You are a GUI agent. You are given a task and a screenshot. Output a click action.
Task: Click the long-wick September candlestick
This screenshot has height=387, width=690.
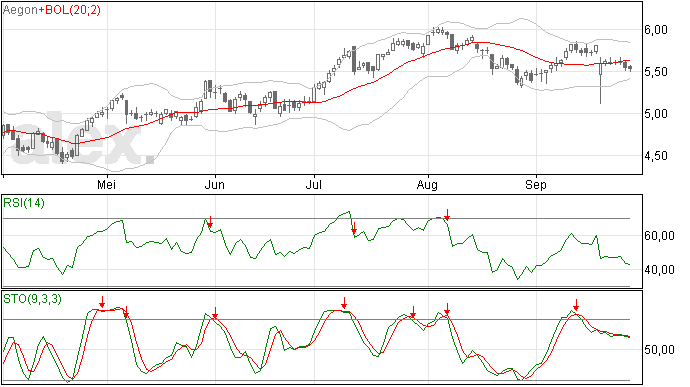point(600,81)
